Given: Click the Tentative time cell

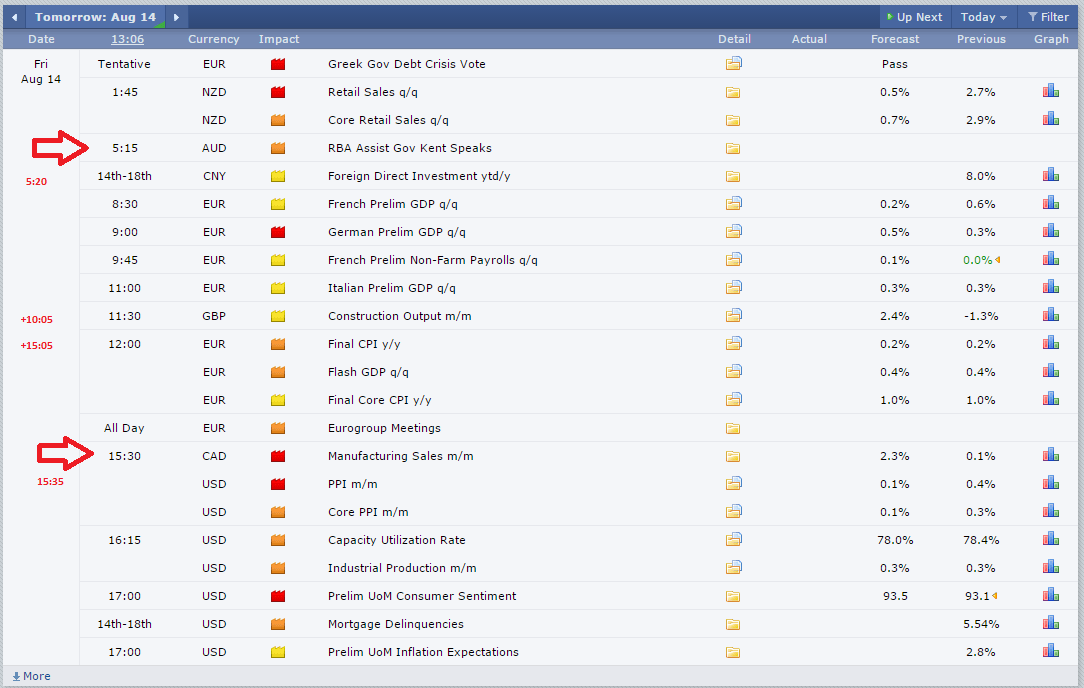Looking at the screenshot, I should (124, 64).
